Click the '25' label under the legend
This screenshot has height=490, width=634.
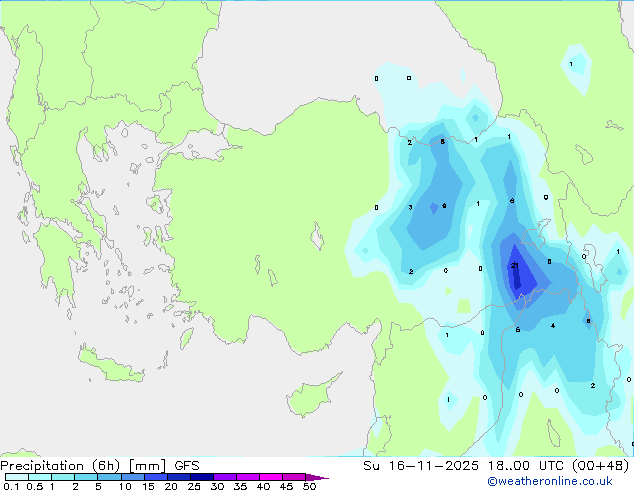tap(194, 486)
